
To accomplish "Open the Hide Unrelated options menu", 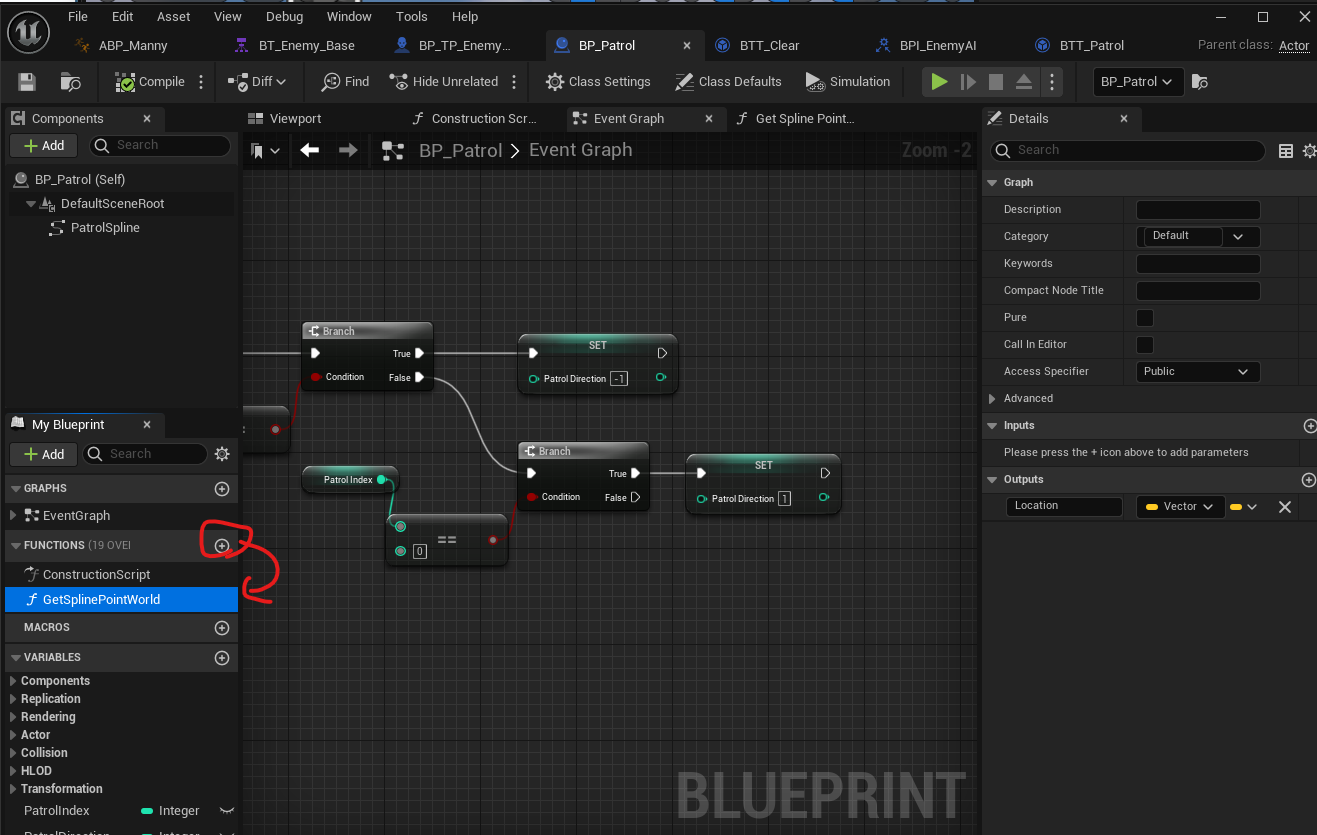I will [514, 82].
